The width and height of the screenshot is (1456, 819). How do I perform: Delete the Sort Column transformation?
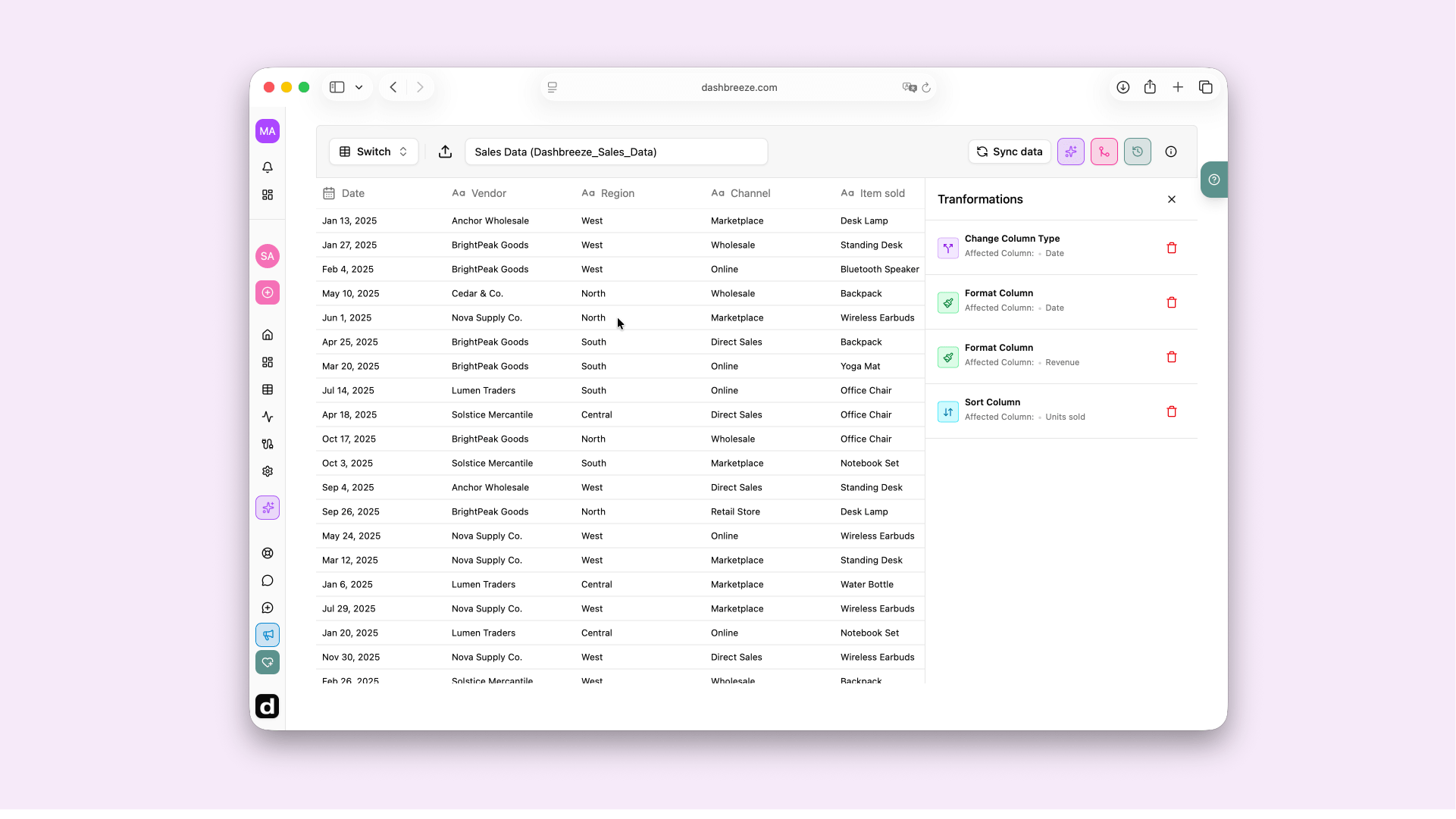click(1172, 411)
